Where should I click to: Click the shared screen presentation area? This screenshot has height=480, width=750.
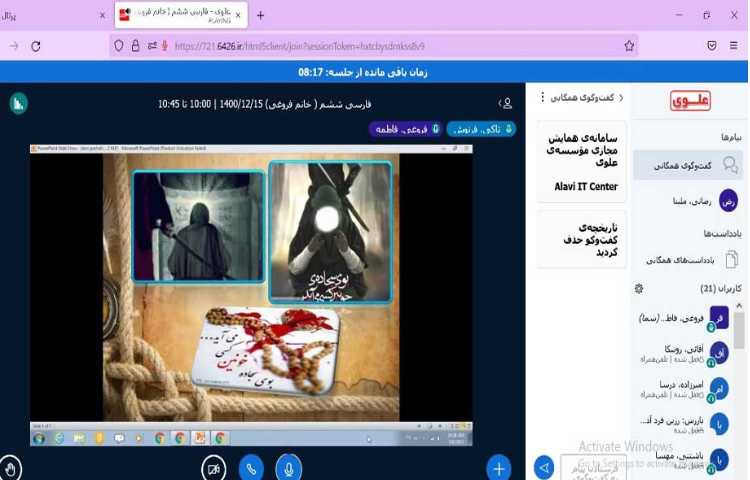click(x=251, y=295)
